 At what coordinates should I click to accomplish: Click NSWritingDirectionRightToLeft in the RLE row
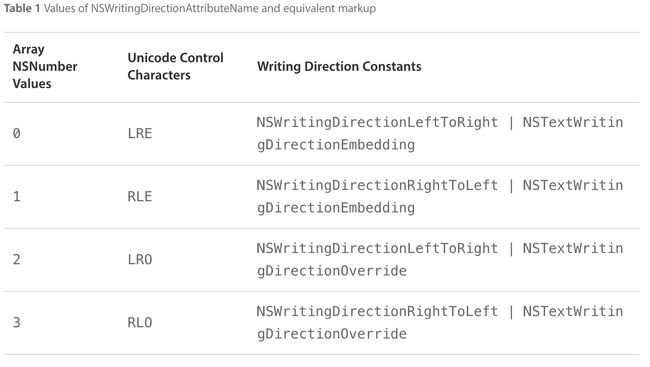pos(377,186)
